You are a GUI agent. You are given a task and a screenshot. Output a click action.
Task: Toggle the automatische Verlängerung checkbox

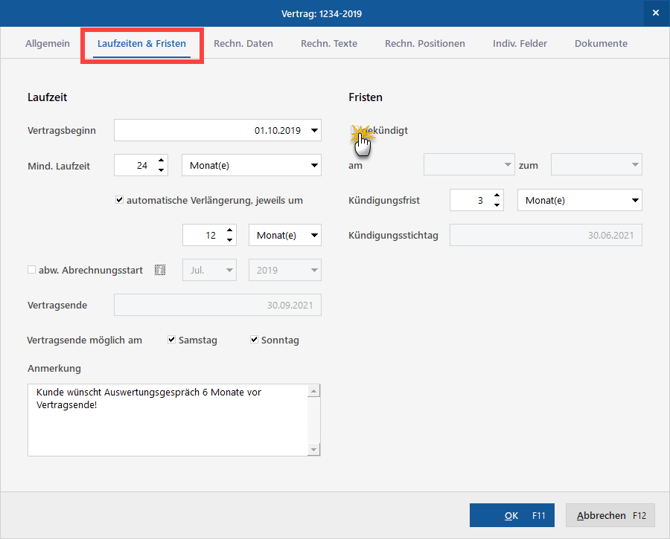coord(121,200)
